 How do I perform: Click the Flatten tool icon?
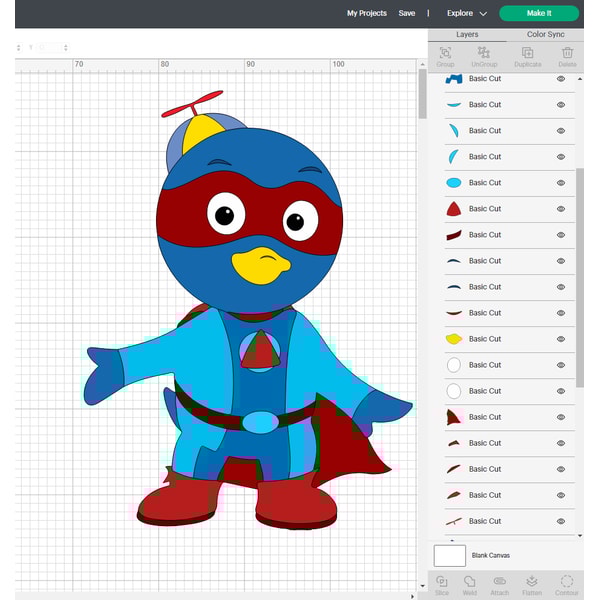point(532,581)
